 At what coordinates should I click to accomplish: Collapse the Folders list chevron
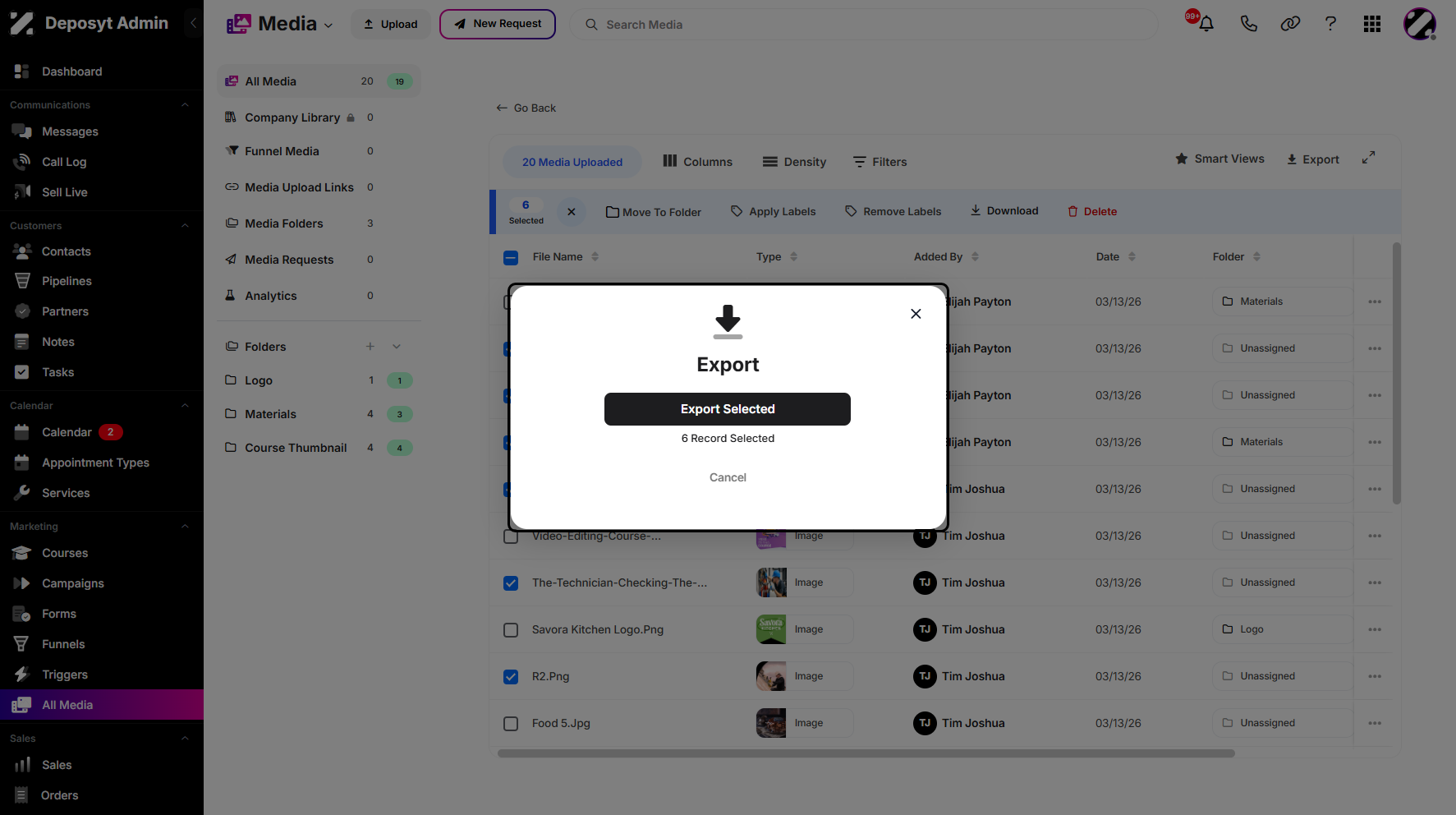pos(397,347)
